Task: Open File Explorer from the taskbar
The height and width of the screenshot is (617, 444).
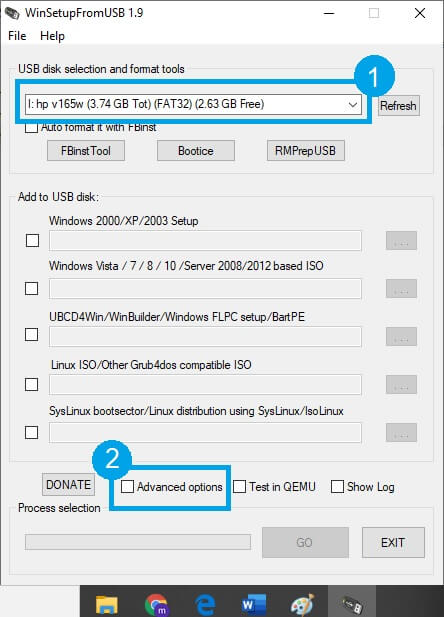Action: [x=107, y=604]
